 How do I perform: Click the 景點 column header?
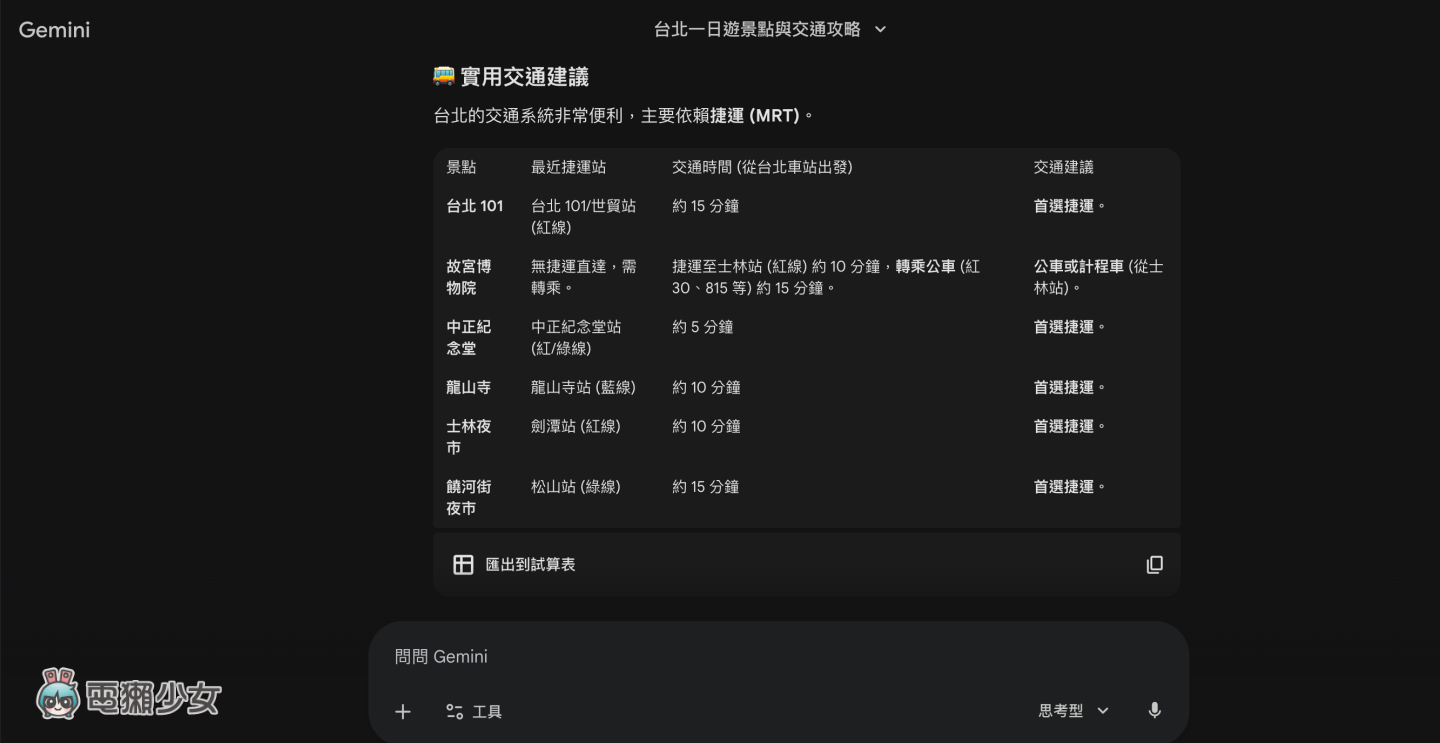click(x=461, y=167)
